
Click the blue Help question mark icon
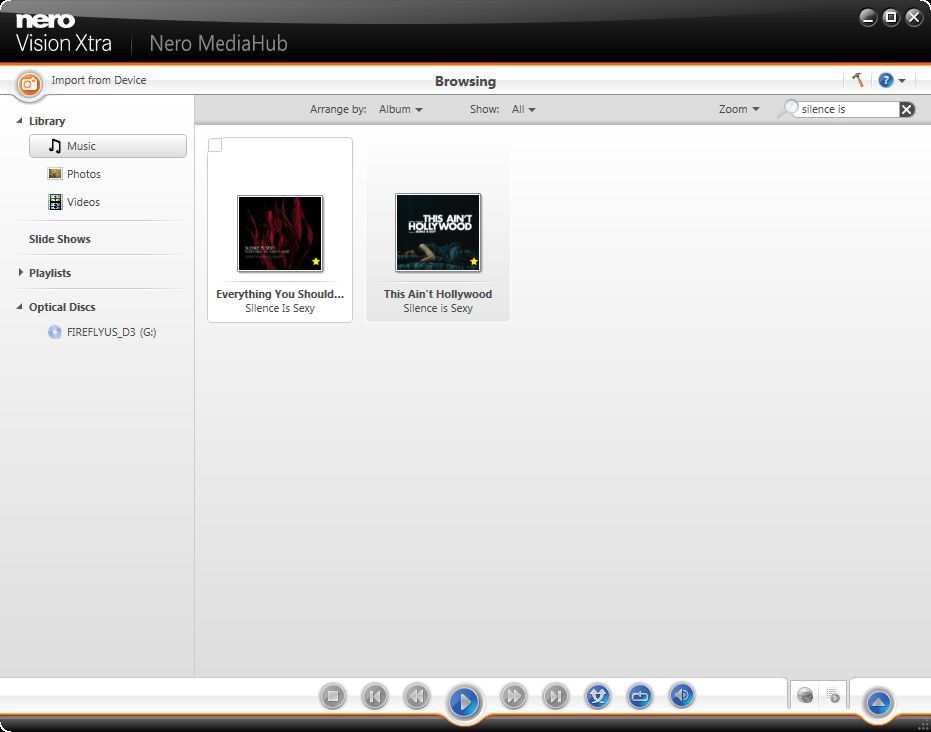(885, 80)
